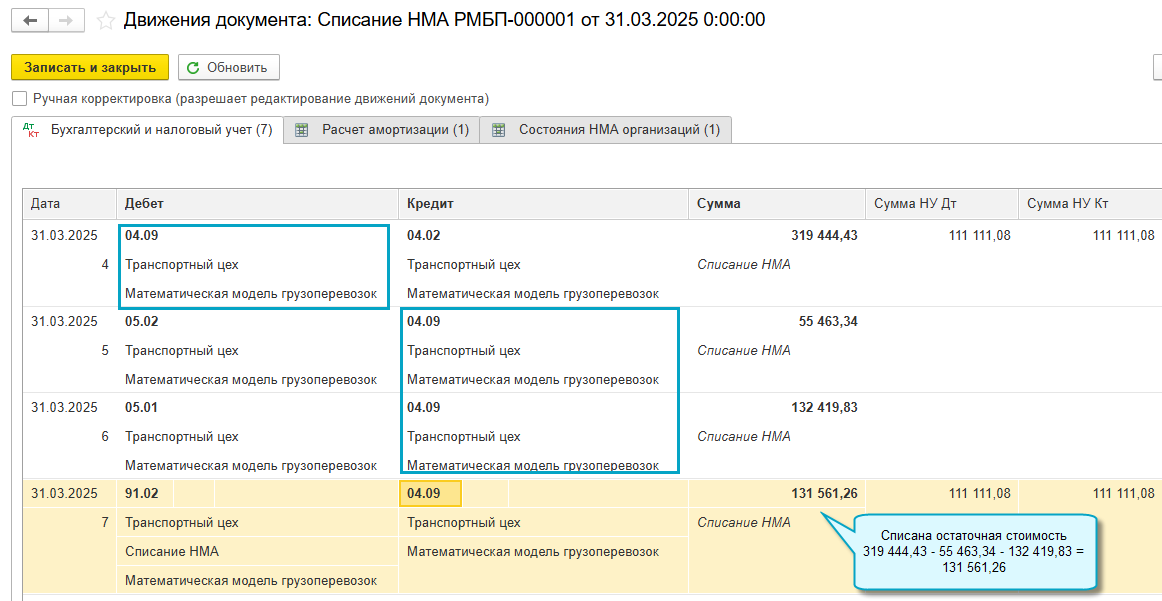Click the table icon on Состояния НМА tab
1162x601 pixels.
click(499, 130)
